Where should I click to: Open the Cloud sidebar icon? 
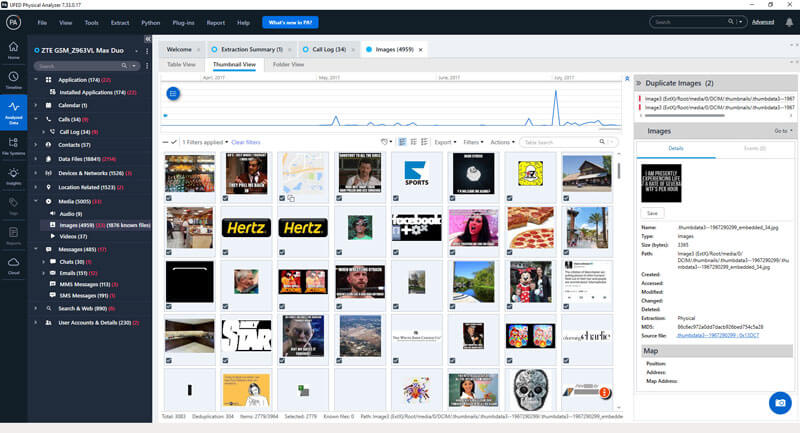tap(13, 265)
